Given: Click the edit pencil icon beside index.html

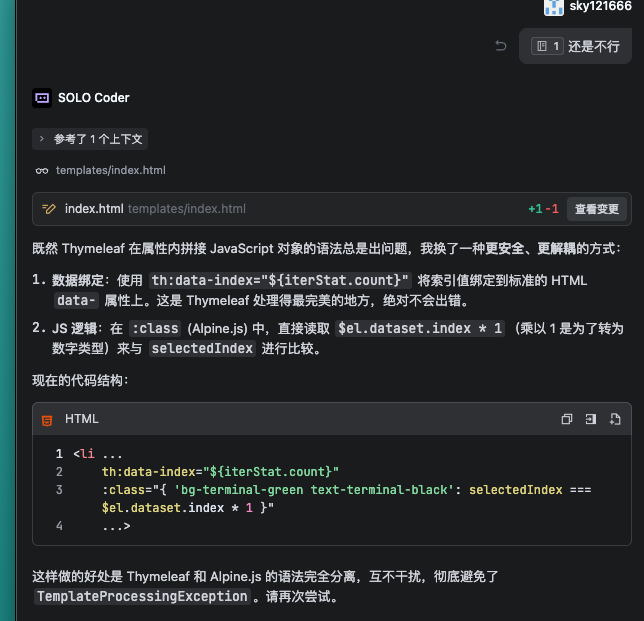Looking at the screenshot, I should pos(48,209).
